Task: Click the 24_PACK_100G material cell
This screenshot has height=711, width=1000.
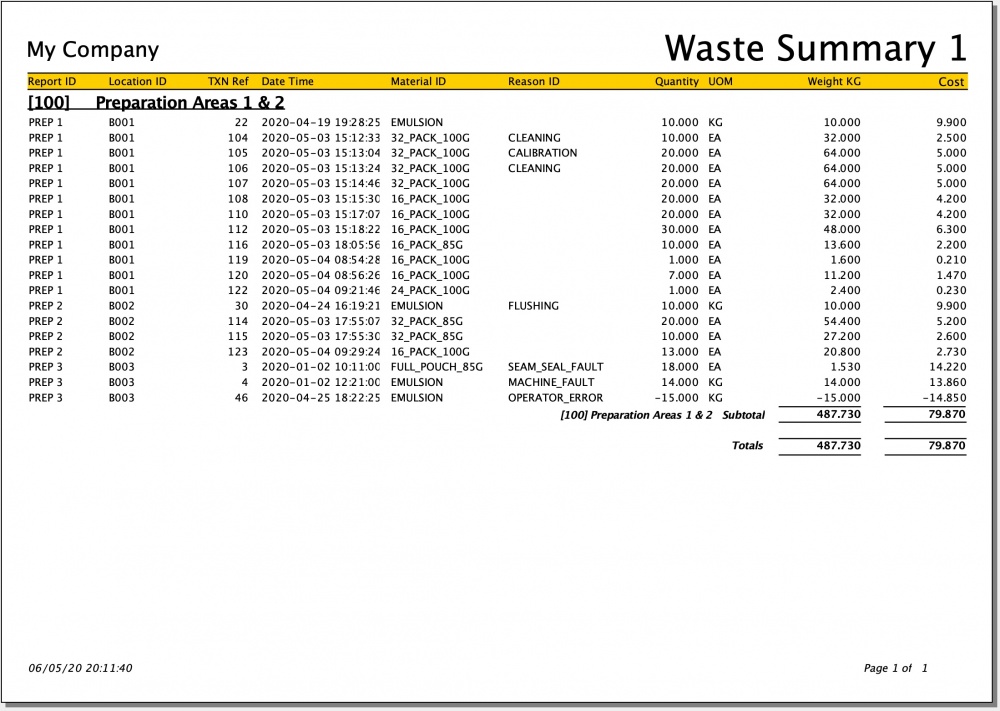Action: (430, 291)
